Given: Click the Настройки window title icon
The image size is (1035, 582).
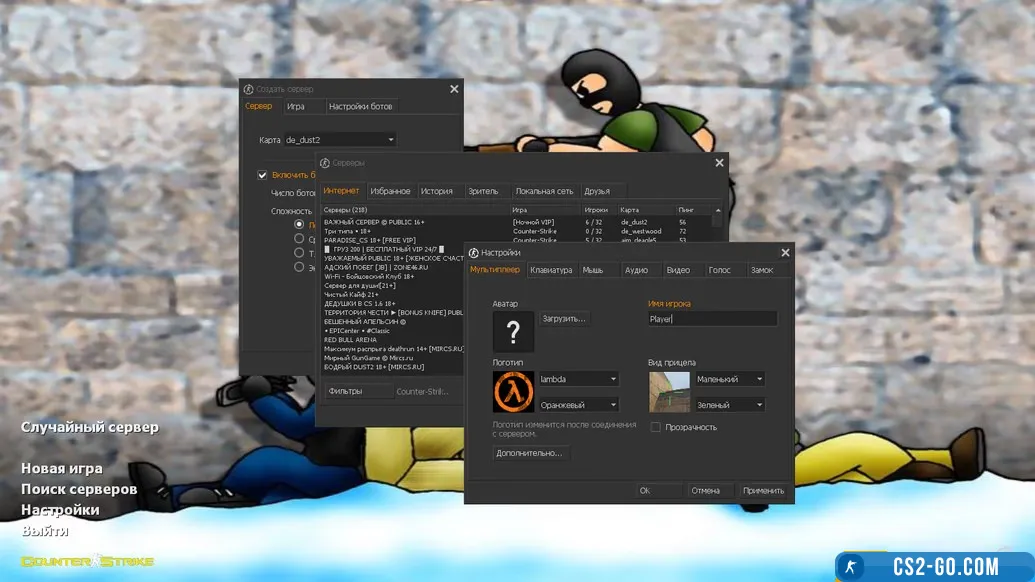Looking at the screenshot, I should click(x=473, y=253).
